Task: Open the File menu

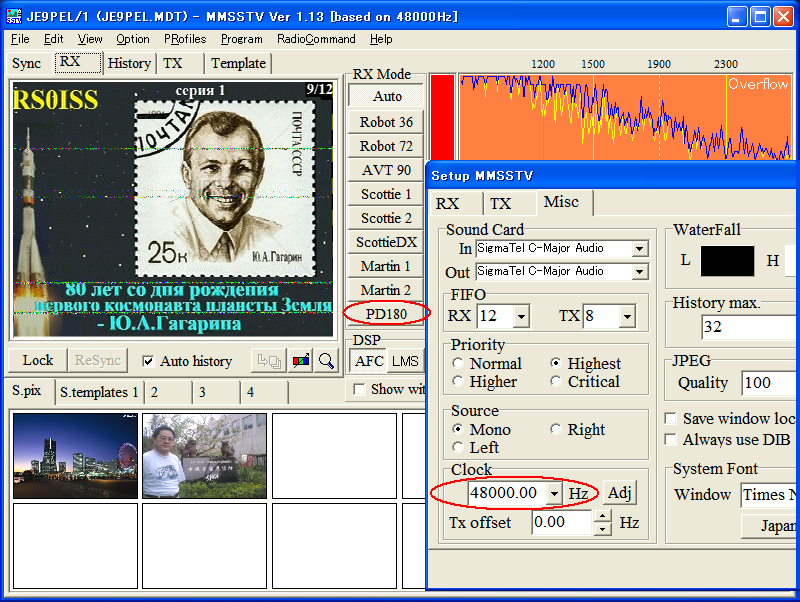Action: coord(20,39)
